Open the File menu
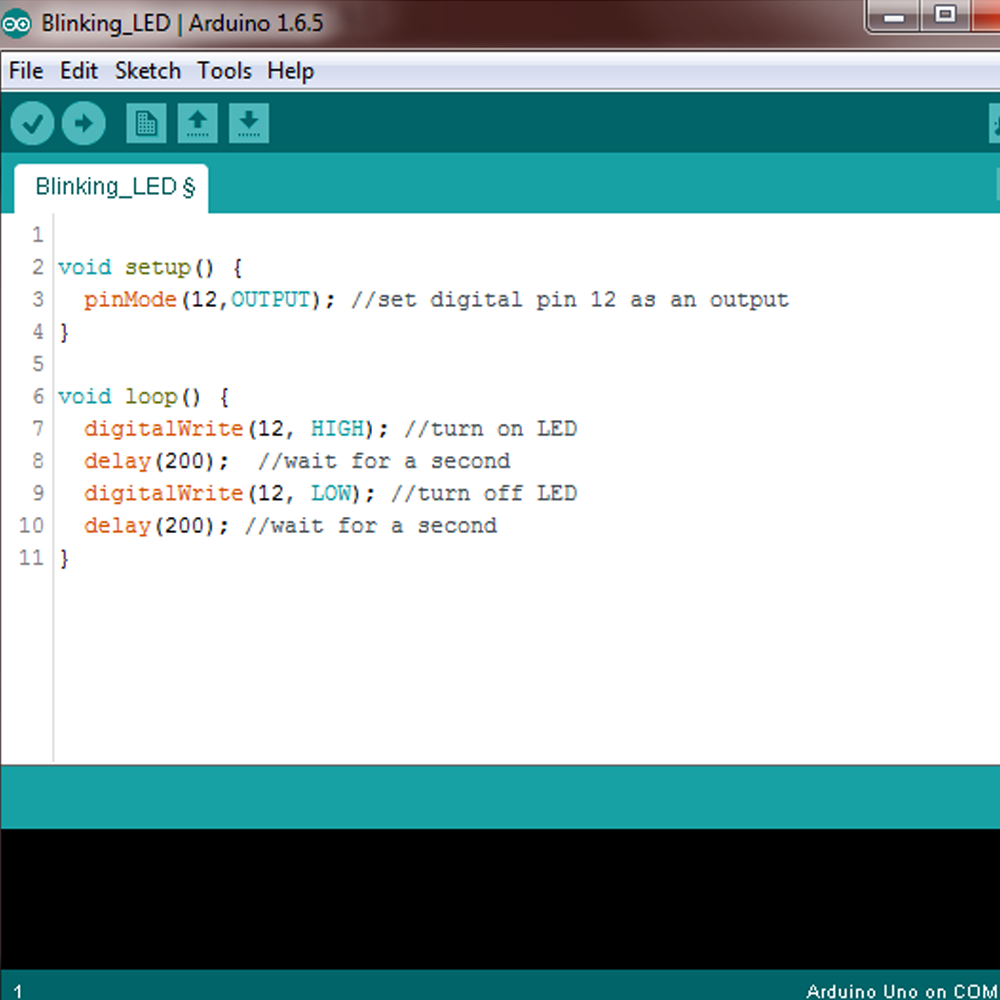 click(x=25, y=70)
